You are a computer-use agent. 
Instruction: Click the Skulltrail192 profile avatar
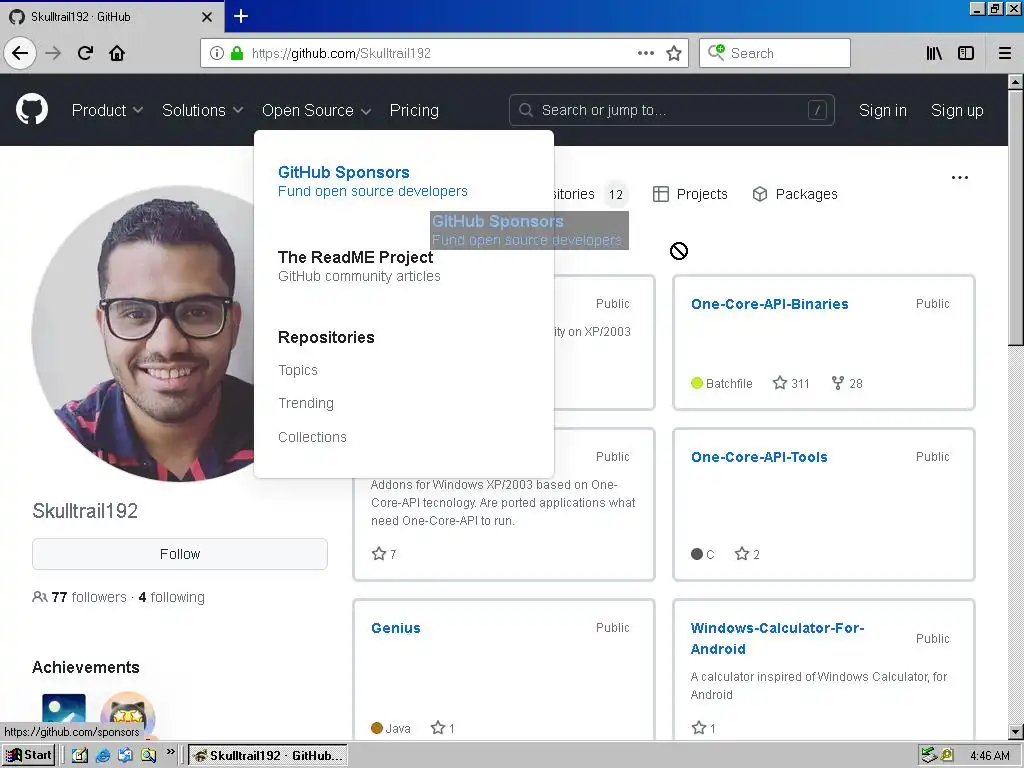click(142, 334)
